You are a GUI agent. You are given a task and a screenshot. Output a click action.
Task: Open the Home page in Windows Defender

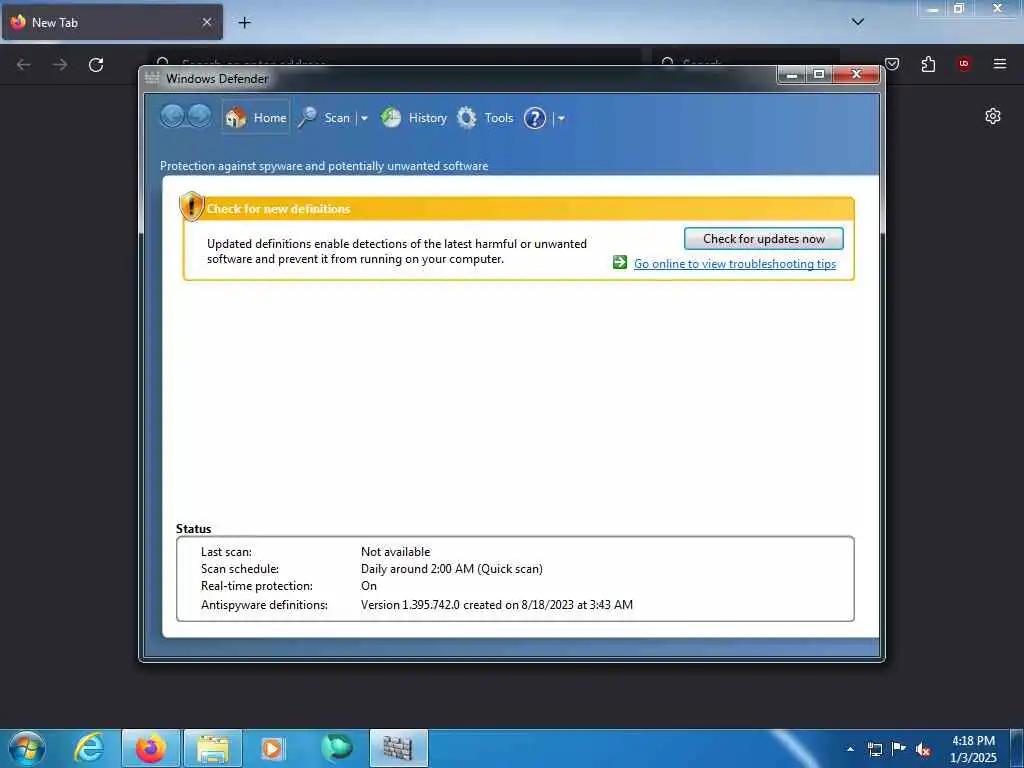tap(255, 118)
